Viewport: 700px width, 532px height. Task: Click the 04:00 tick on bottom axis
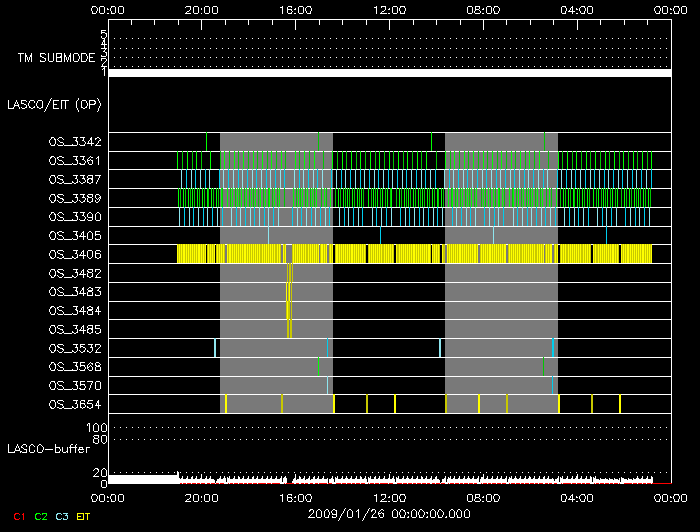tap(577, 496)
